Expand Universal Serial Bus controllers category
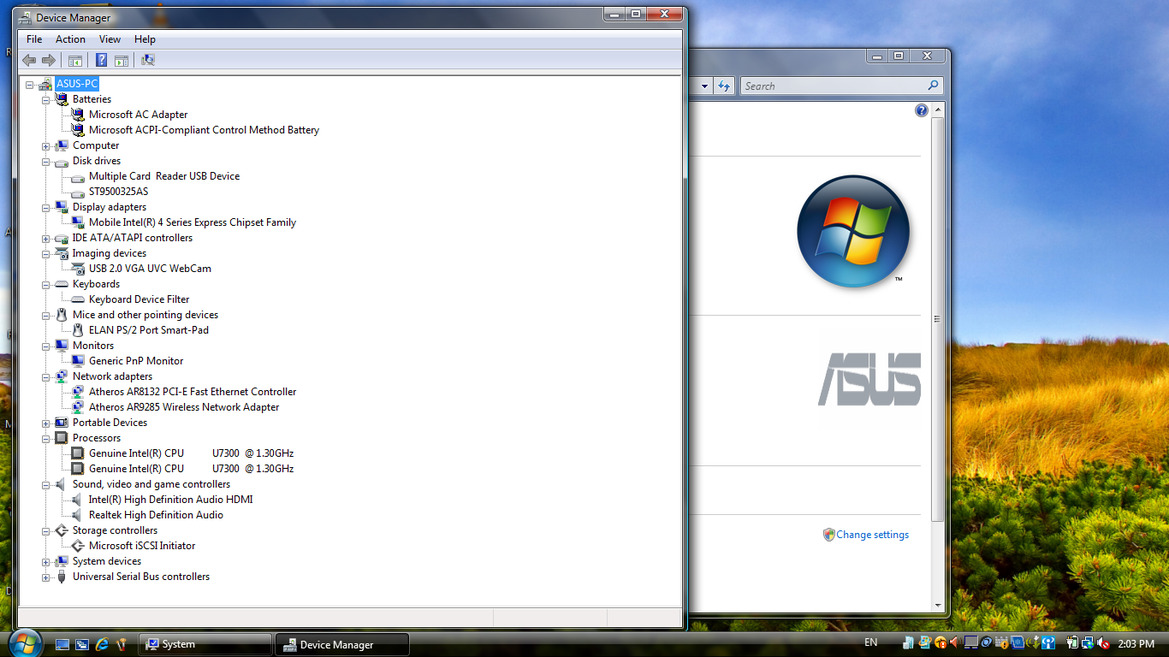Screen dimensions: 1169x657 45,577
